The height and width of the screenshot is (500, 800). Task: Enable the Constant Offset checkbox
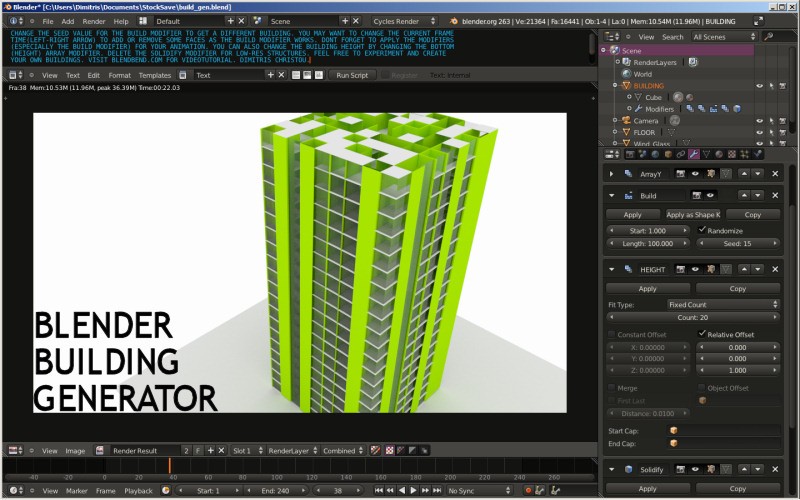point(611,334)
